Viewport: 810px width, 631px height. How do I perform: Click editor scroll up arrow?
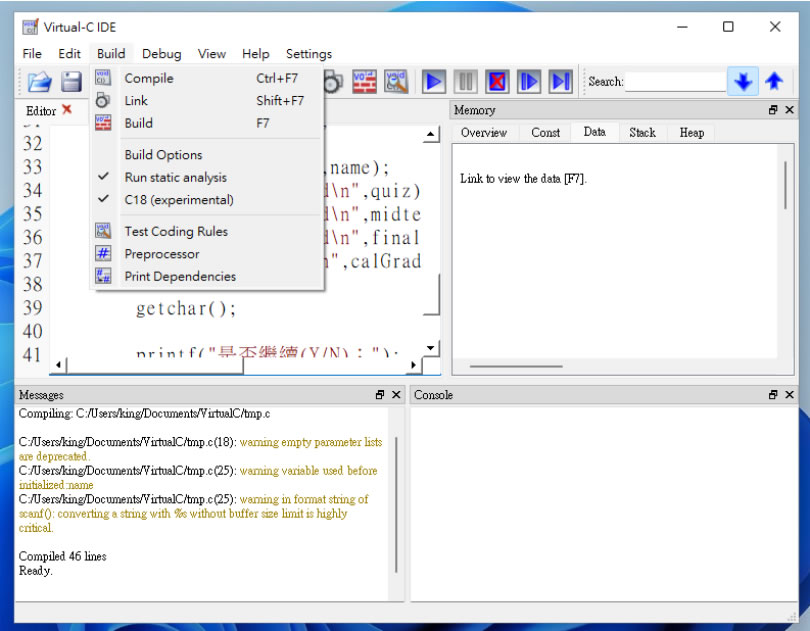(430, 134)
